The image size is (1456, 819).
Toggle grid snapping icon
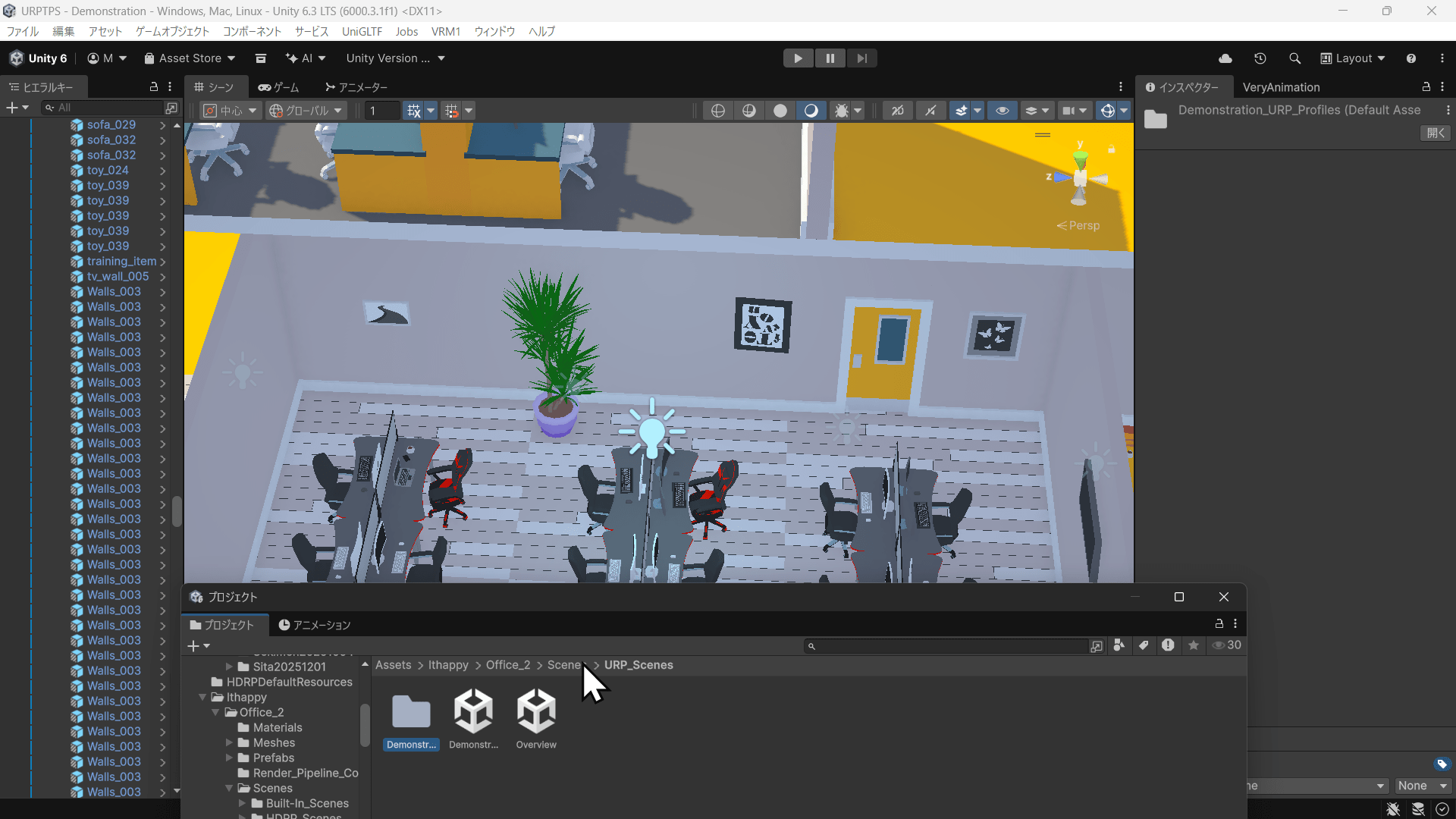[414, 111]
